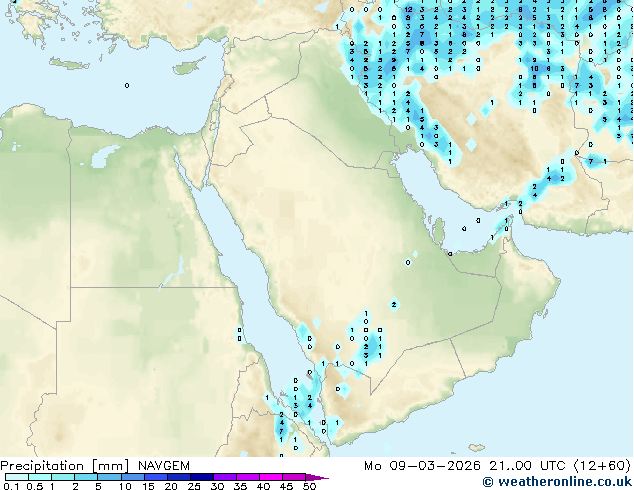Select the 'Precipitation [mm]' legend title
Screen dimensions: 634x490
[x=65, y=466]
